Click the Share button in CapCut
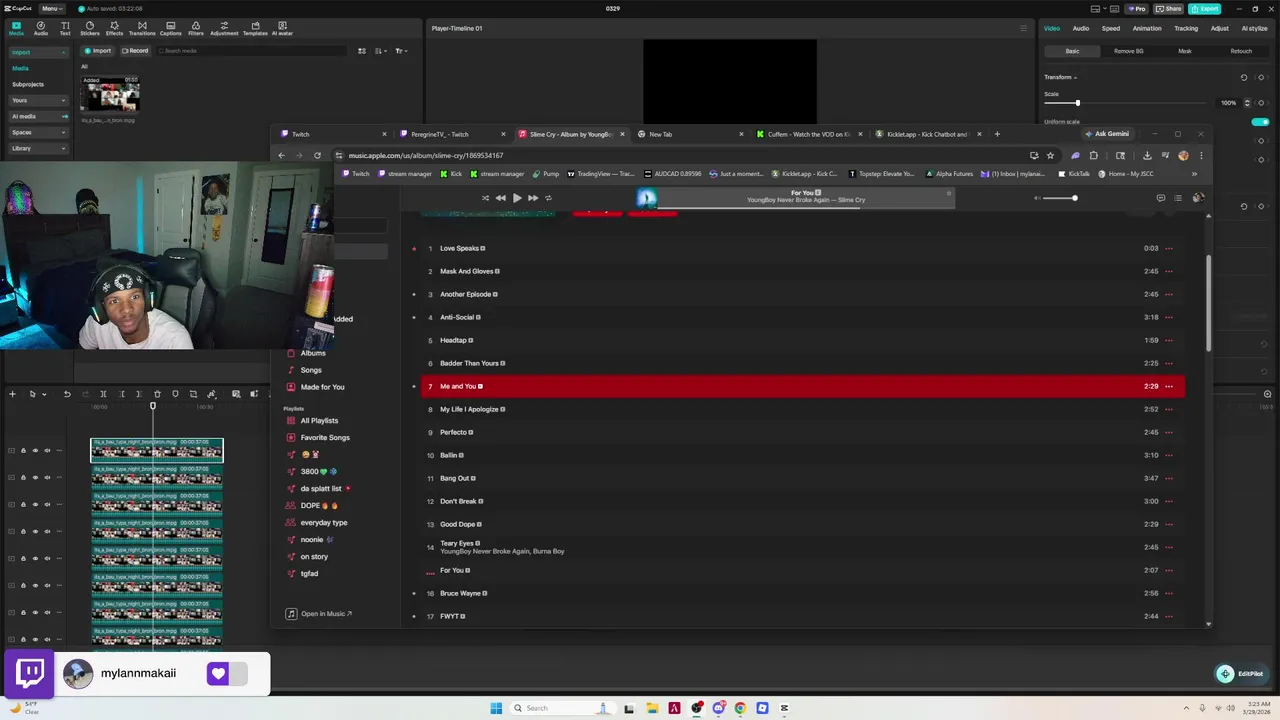The image size is (1280, 720). point(1168,8)
